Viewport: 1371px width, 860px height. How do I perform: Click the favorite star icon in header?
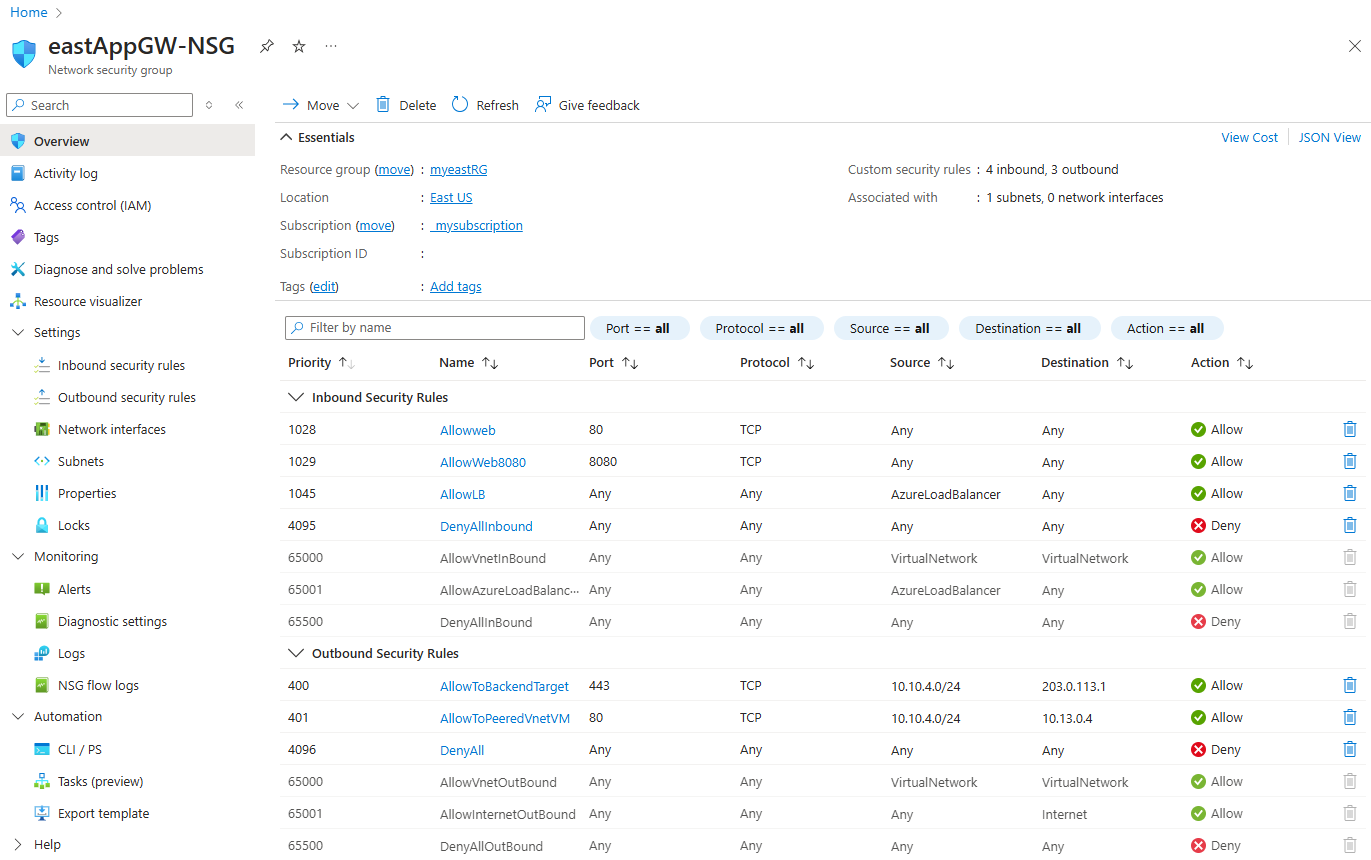299,47
